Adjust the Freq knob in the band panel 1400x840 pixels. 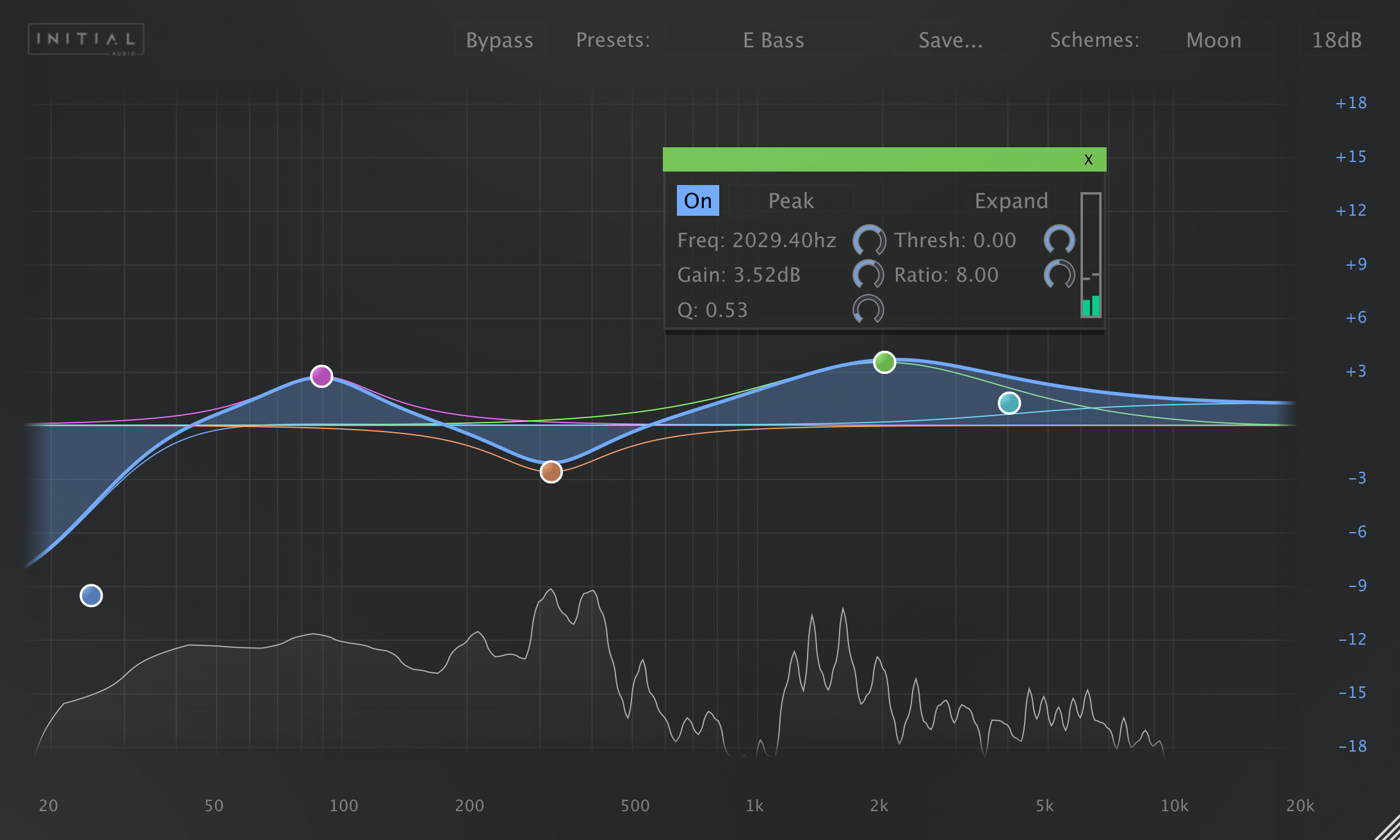pyautogui.click(x=868, y=241)
